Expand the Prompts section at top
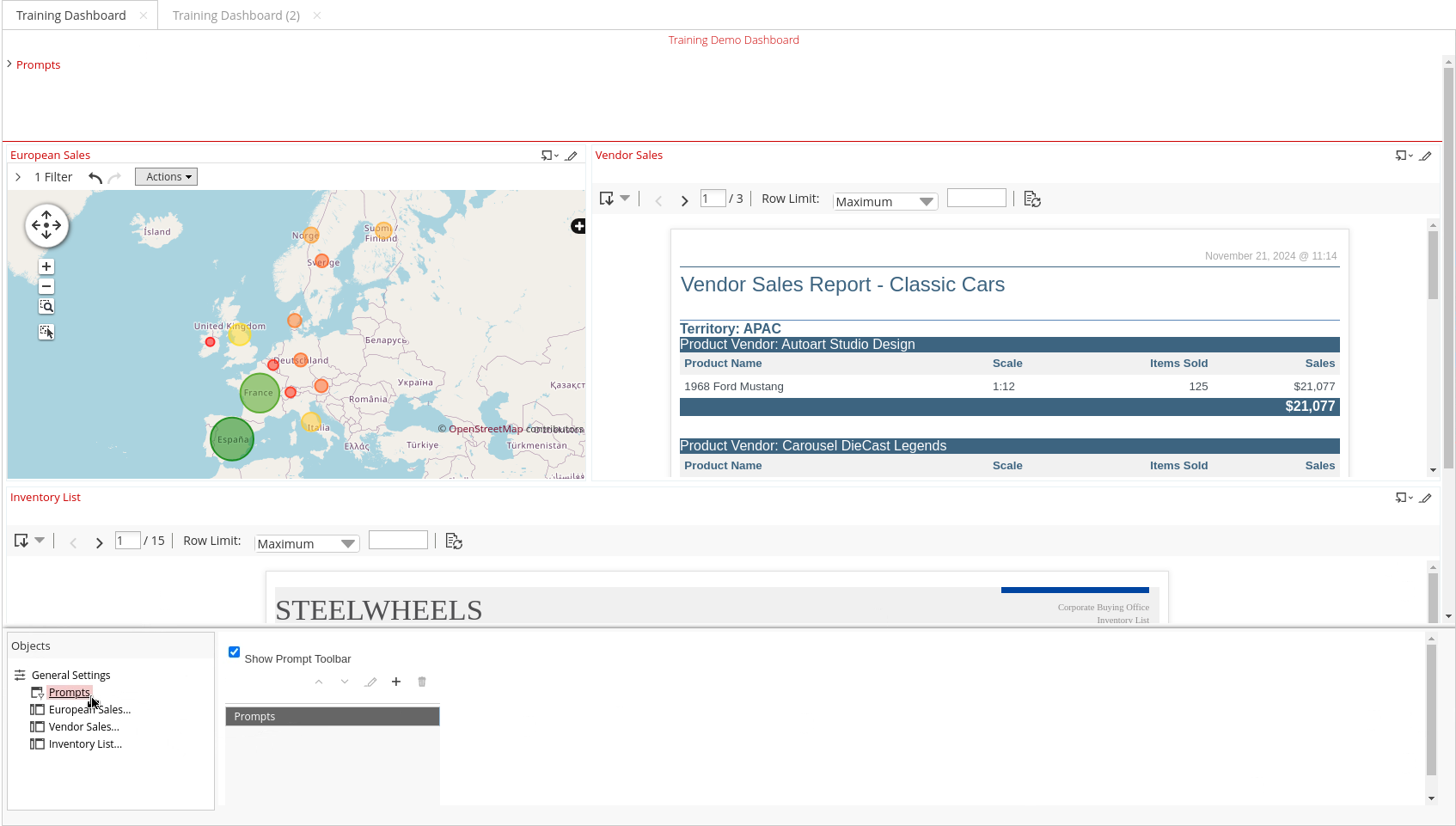The height and width of the screenshot is (826, 1456). 9,64
